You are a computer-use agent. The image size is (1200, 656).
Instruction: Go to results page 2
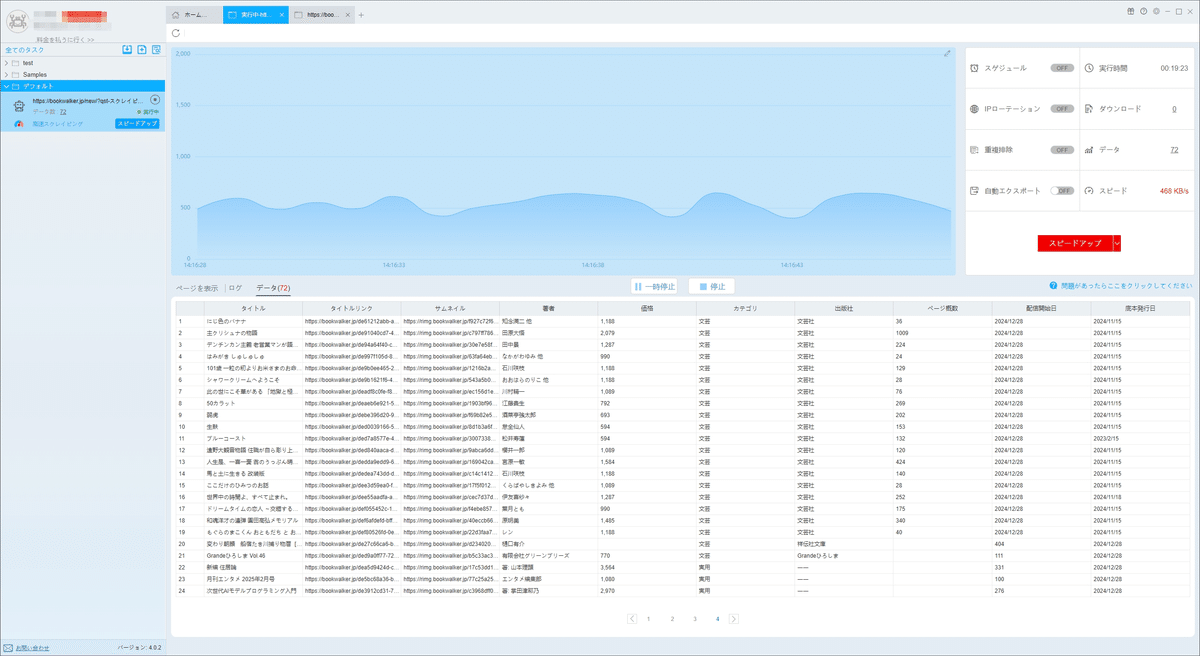pyautogui.click(x=672, y=619)
